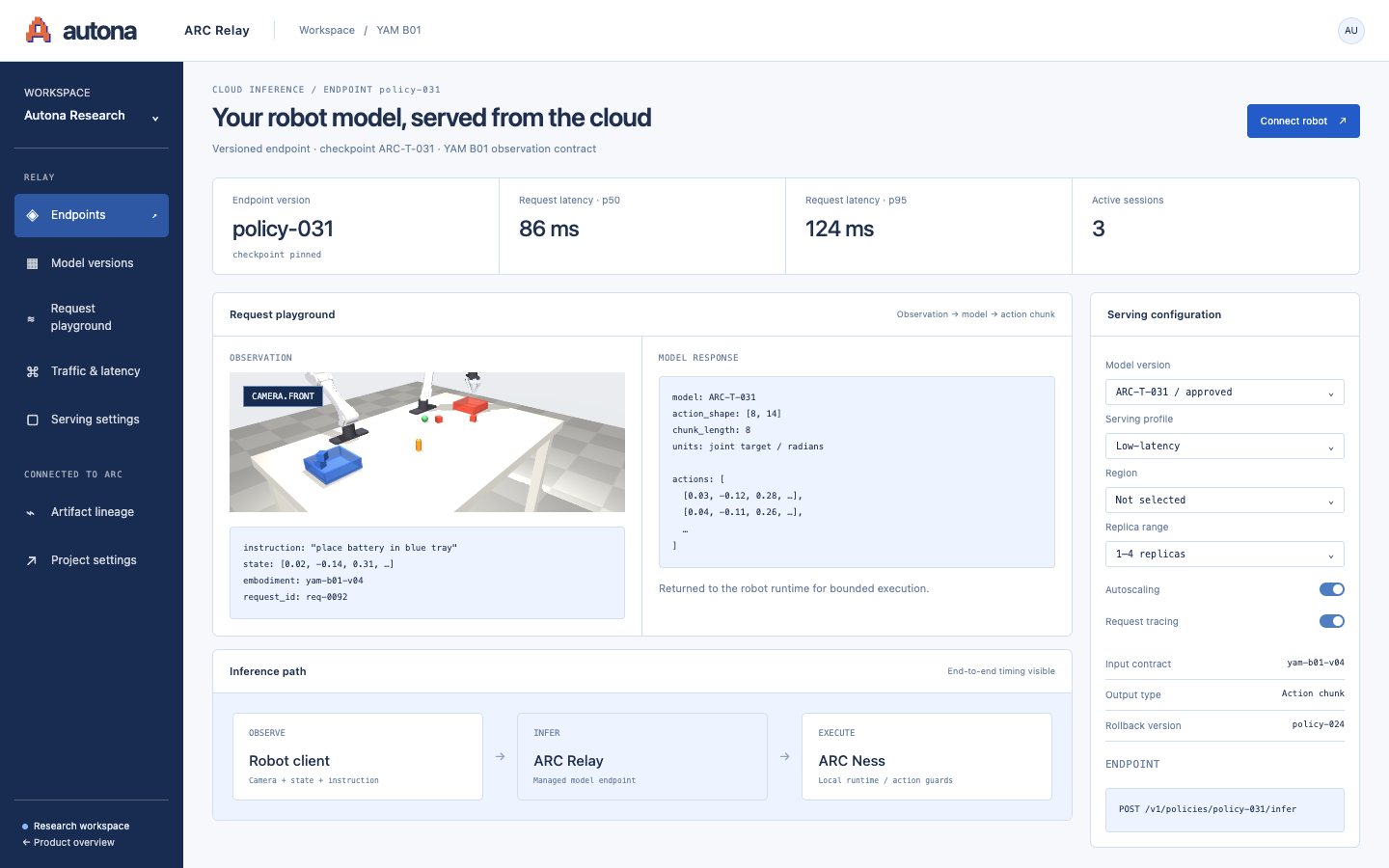Click the POST /v1/policies/policy-031/infer endpoint box
1389x868 pixels.
click(x=1225, y=810)
